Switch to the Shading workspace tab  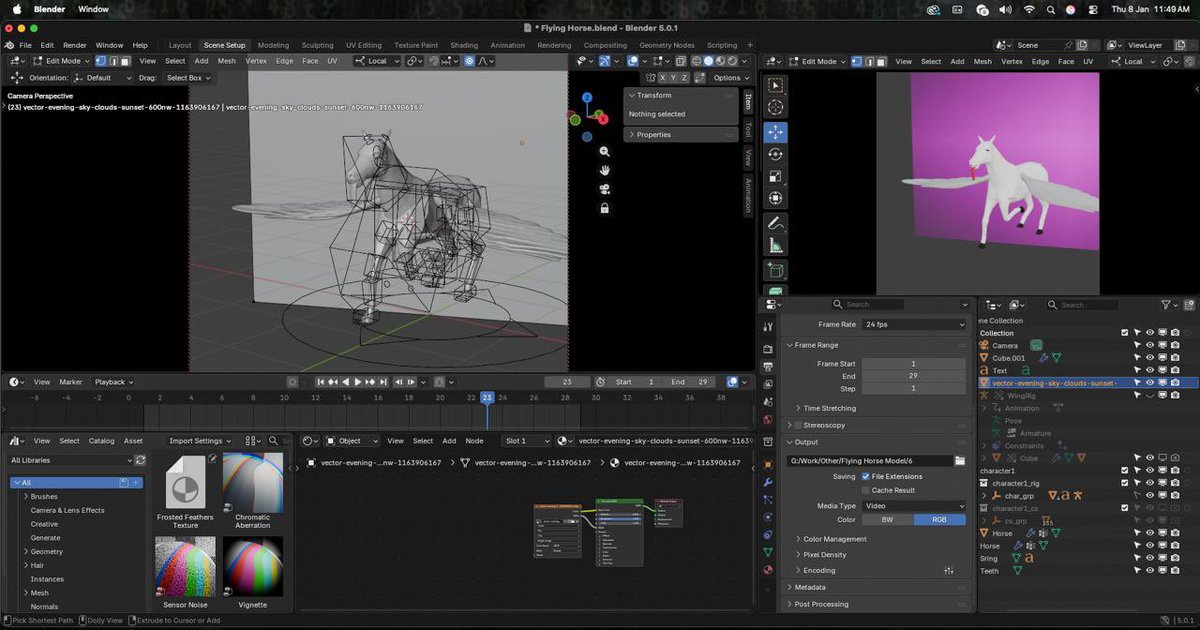click(x=464, y=45)
